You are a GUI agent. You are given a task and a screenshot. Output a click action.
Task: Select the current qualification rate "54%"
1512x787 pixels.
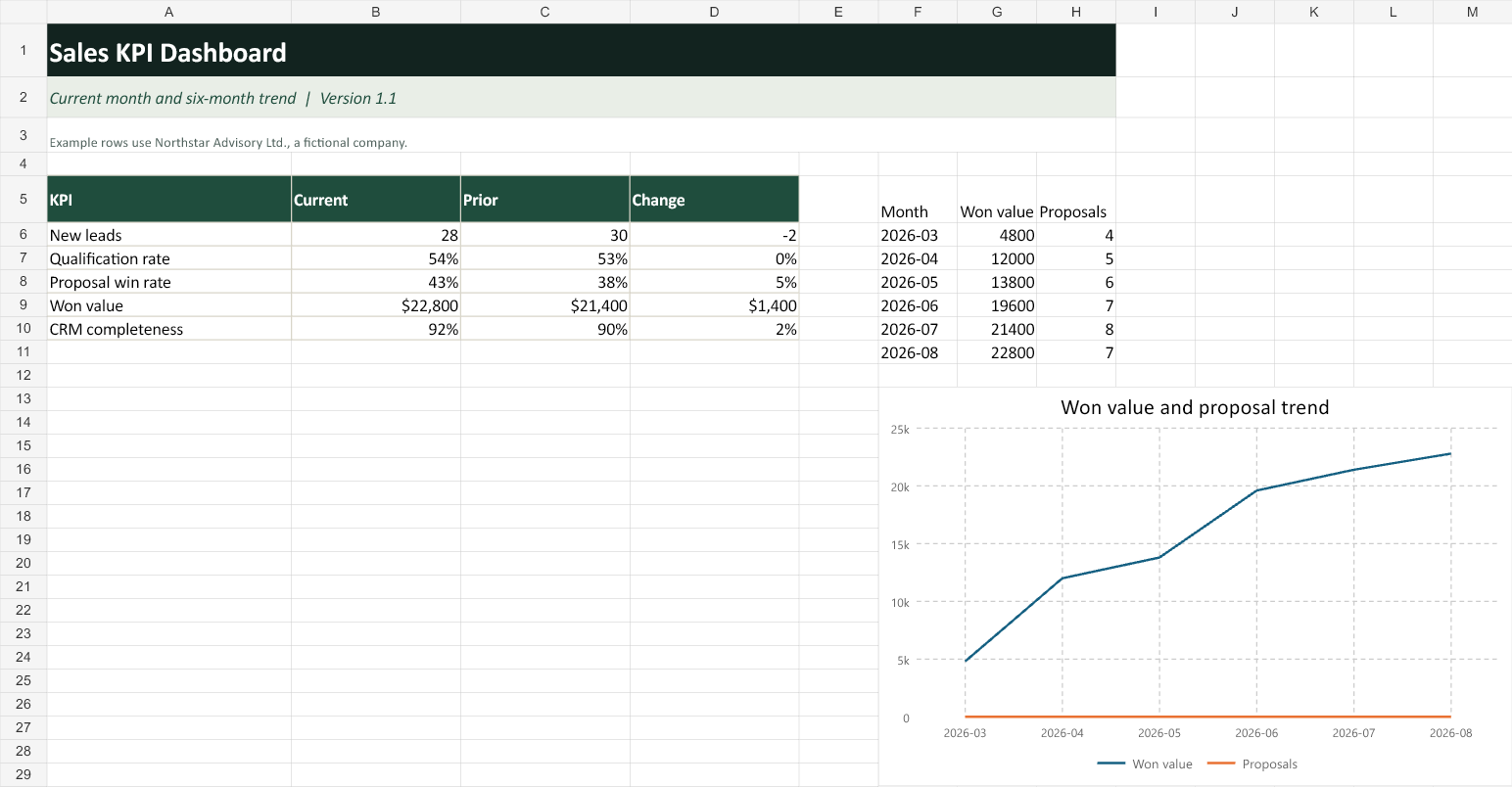click(x=375, y=258)
